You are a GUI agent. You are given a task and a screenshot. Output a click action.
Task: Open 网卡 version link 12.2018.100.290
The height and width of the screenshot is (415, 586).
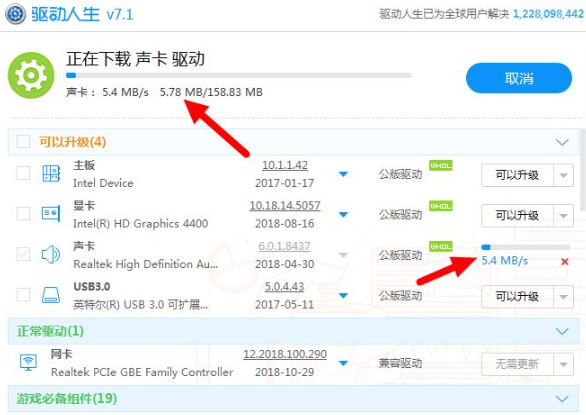click(285, 354)
